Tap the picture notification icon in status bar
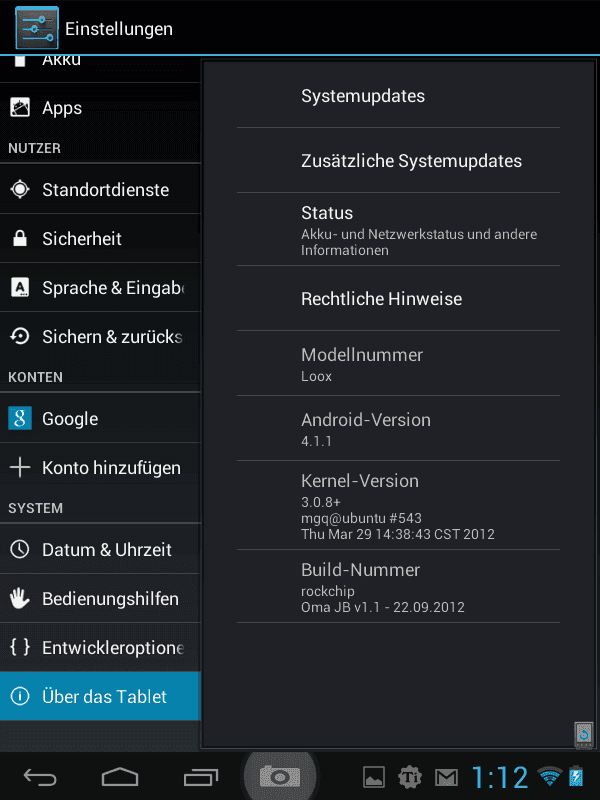 tap(373, 778)
